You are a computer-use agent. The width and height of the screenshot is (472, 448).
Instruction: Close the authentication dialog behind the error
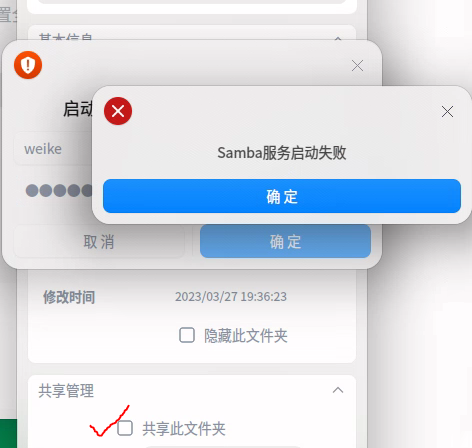pos(357,66)
